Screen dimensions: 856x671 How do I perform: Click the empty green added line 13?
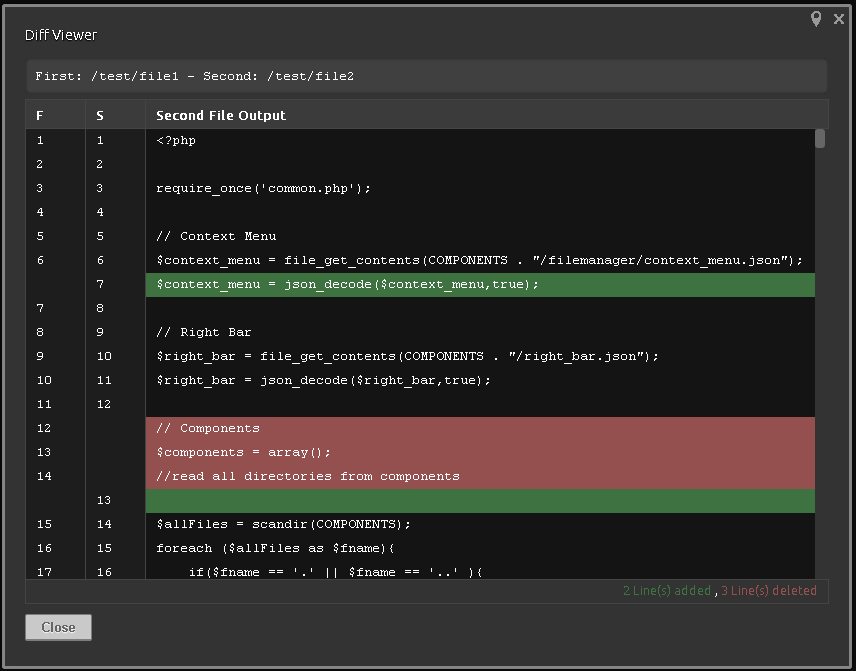(x=480, y=500)
